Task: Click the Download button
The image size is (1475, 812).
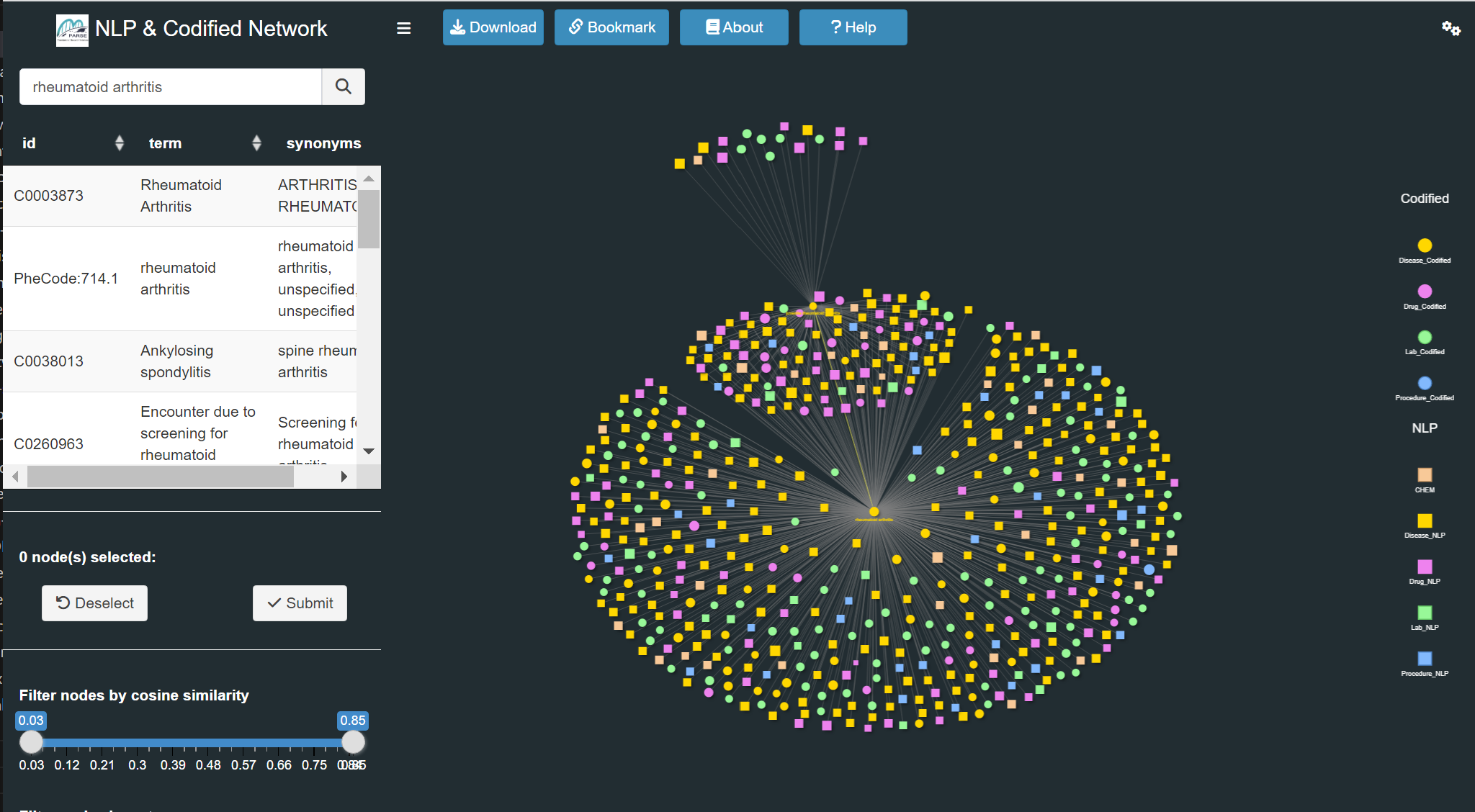Action: [493, 27]
